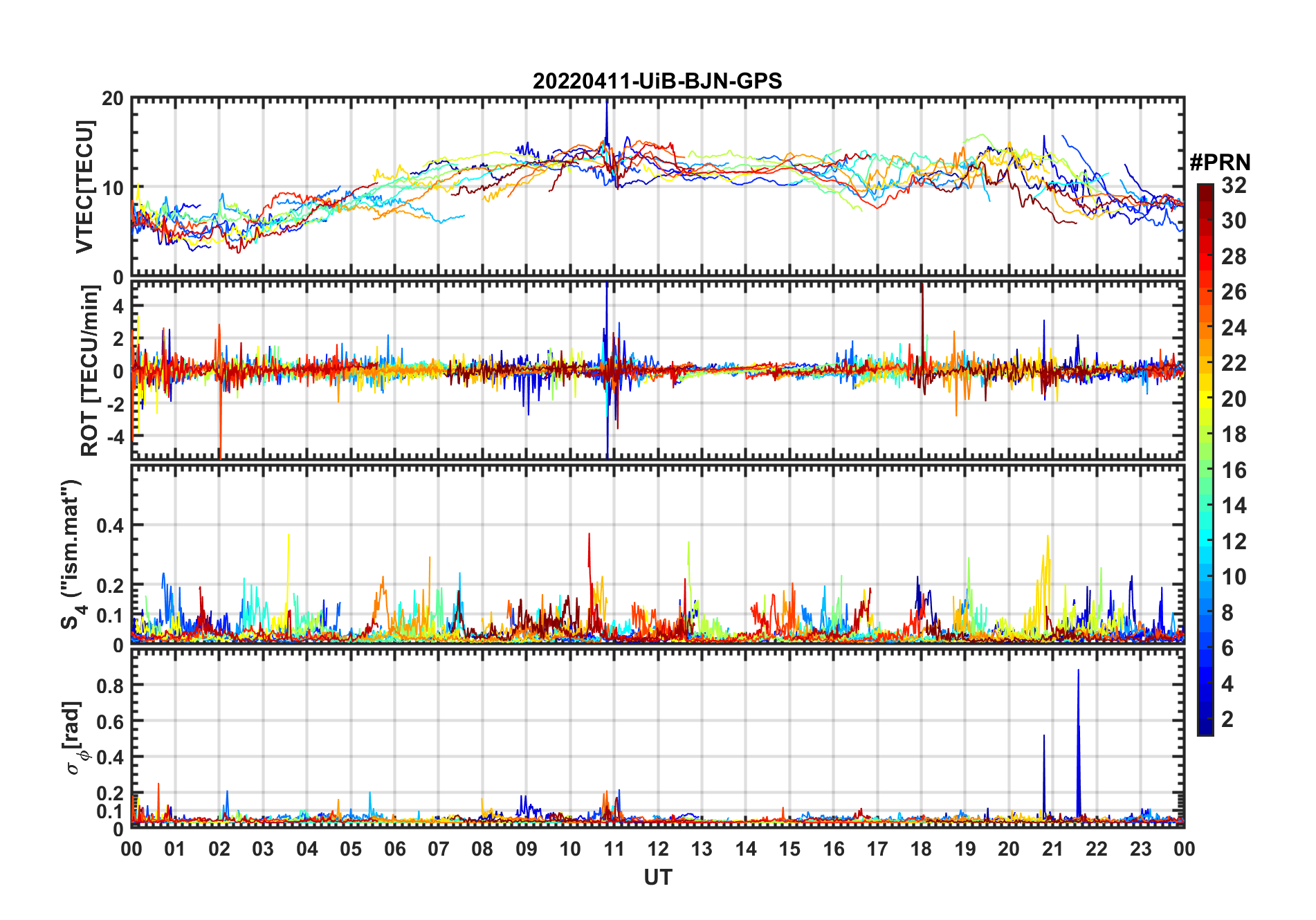Click colorbar tick label "14"
The width and height of the screenshot is (1316, 920).
pyautogui.click(x=1234, y=506)
